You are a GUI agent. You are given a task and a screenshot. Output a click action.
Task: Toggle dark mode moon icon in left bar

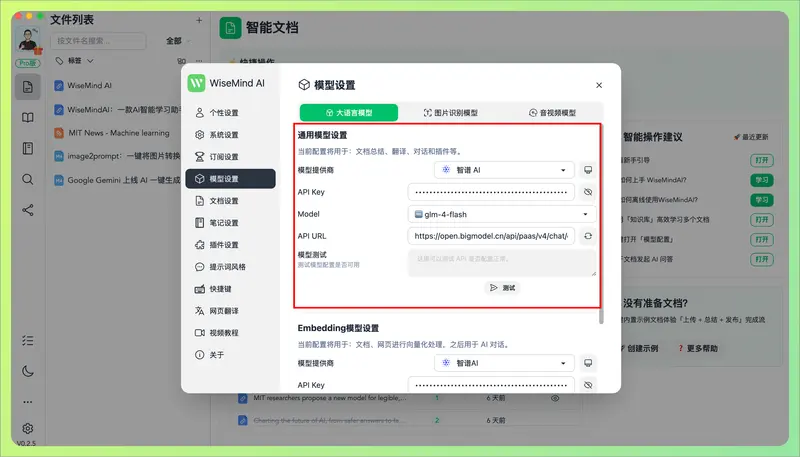point(28,371)
